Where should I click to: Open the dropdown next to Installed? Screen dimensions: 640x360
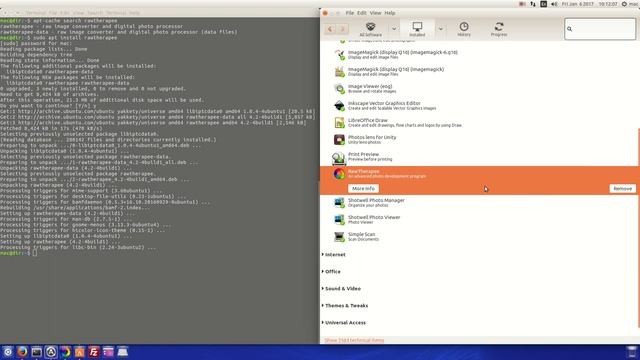pyautogui.click(x=440, y=29)
